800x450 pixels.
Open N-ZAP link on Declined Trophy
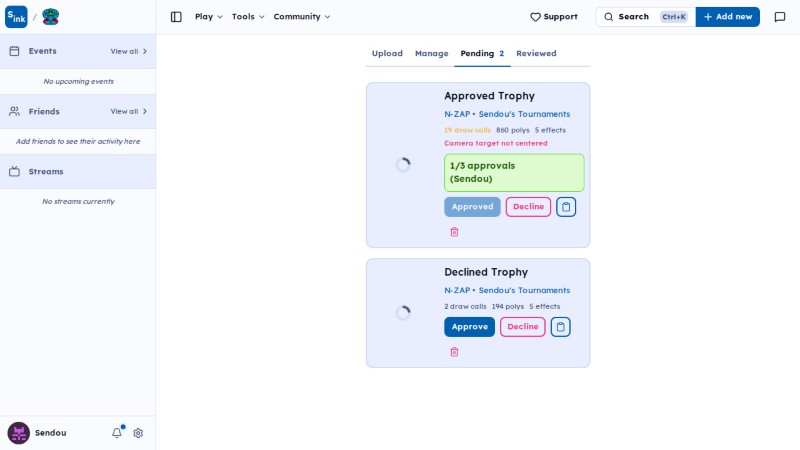pyautogui.click(x=457, y=290)
